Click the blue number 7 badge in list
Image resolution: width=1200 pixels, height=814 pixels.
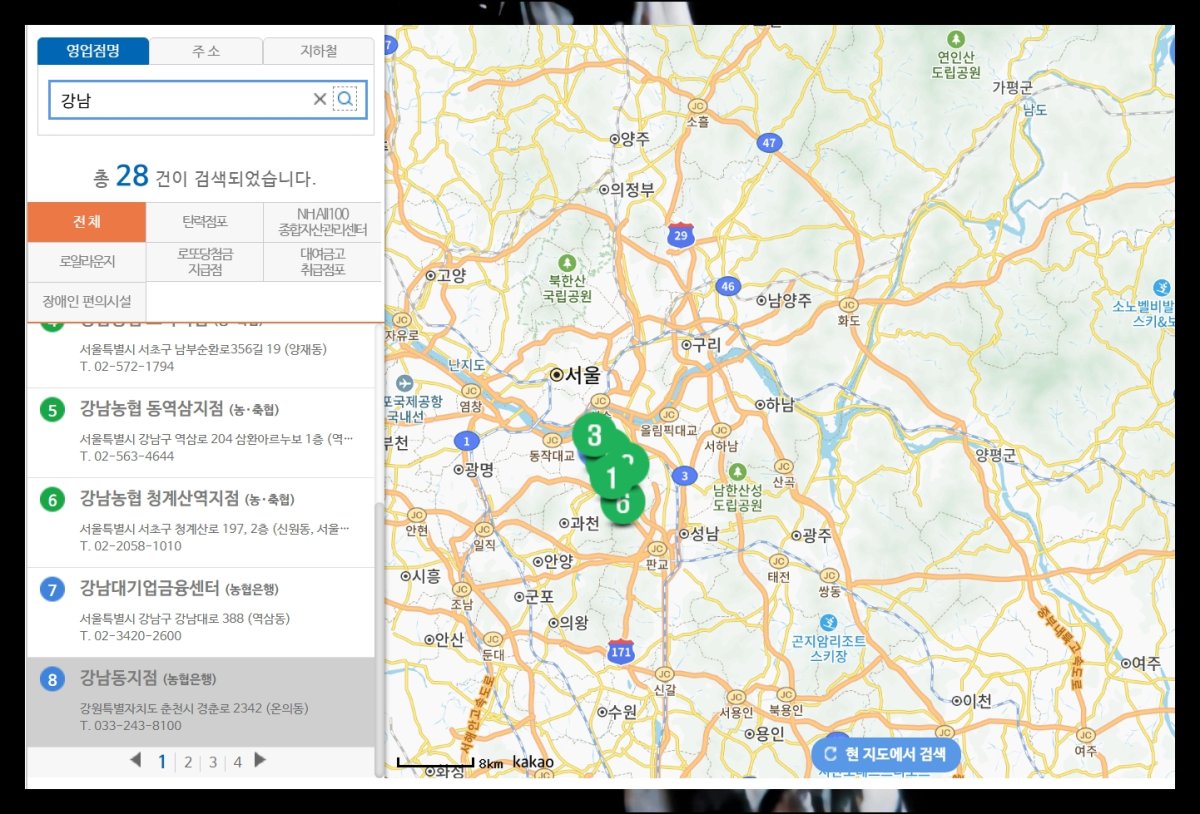click(x=53, y=590)
